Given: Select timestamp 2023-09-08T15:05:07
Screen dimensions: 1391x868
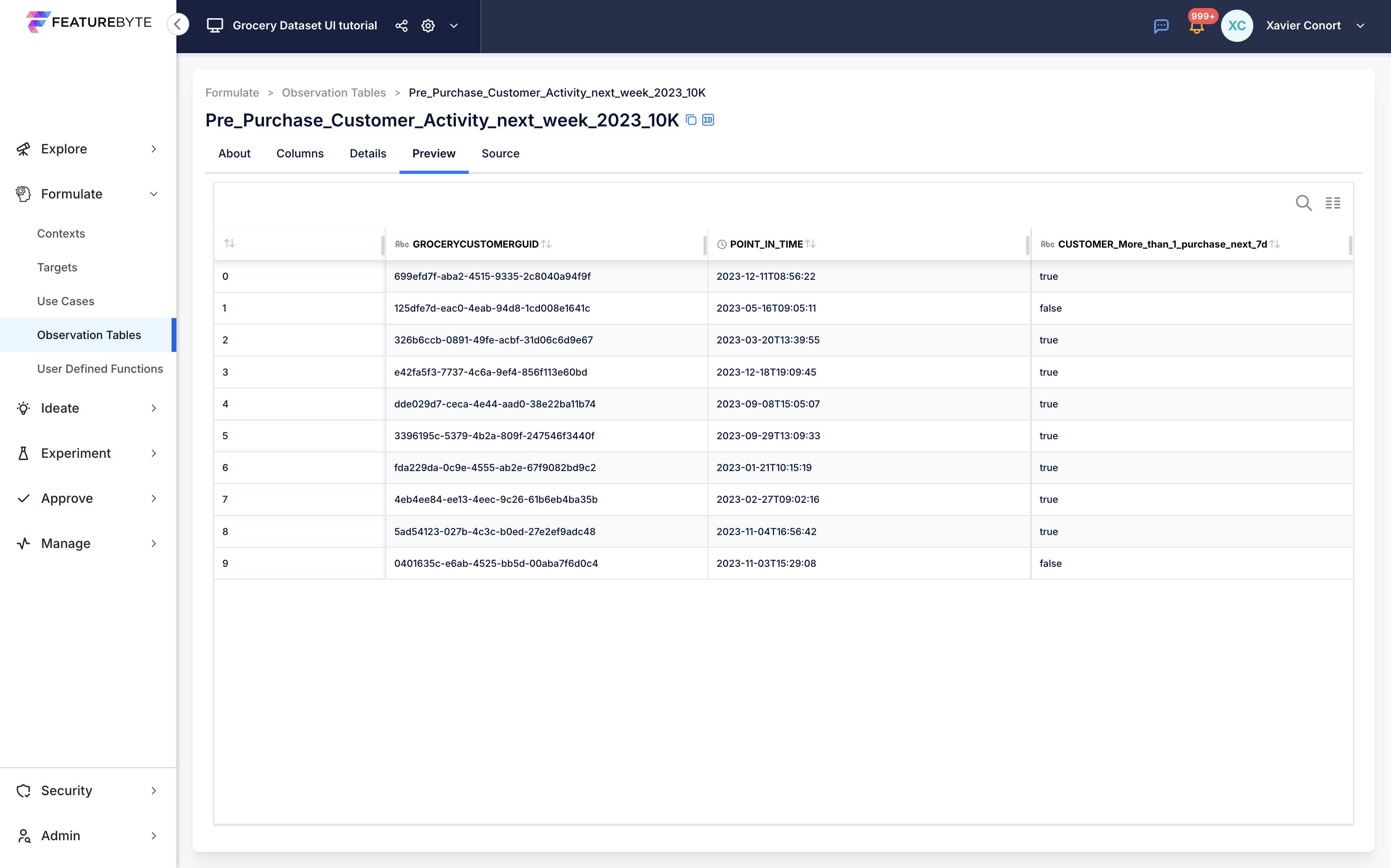Looking at the screenshot, I should [x=768, y=403].
